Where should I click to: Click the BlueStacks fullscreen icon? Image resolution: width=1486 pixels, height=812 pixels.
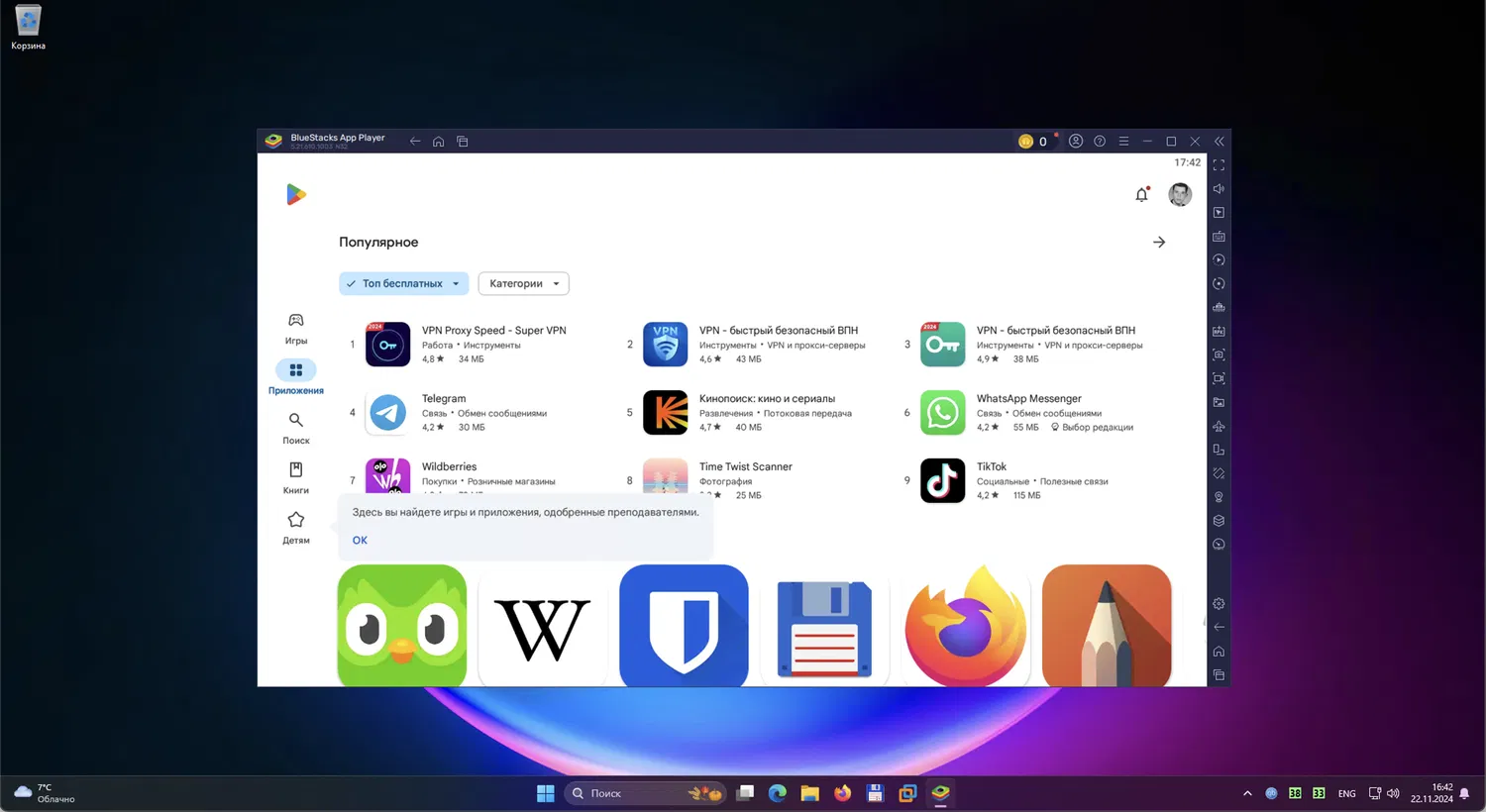pyautogui.click(x=1219, y=165)
